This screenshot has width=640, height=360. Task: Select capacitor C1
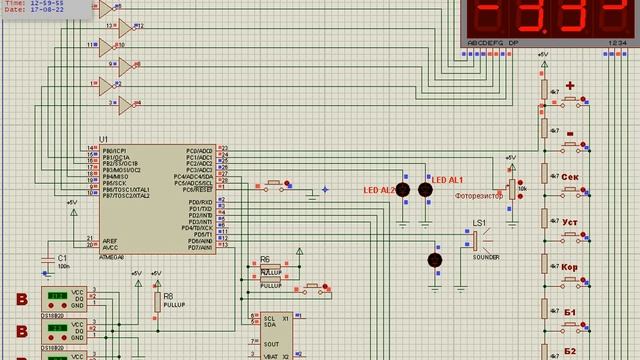click(48, 260)
